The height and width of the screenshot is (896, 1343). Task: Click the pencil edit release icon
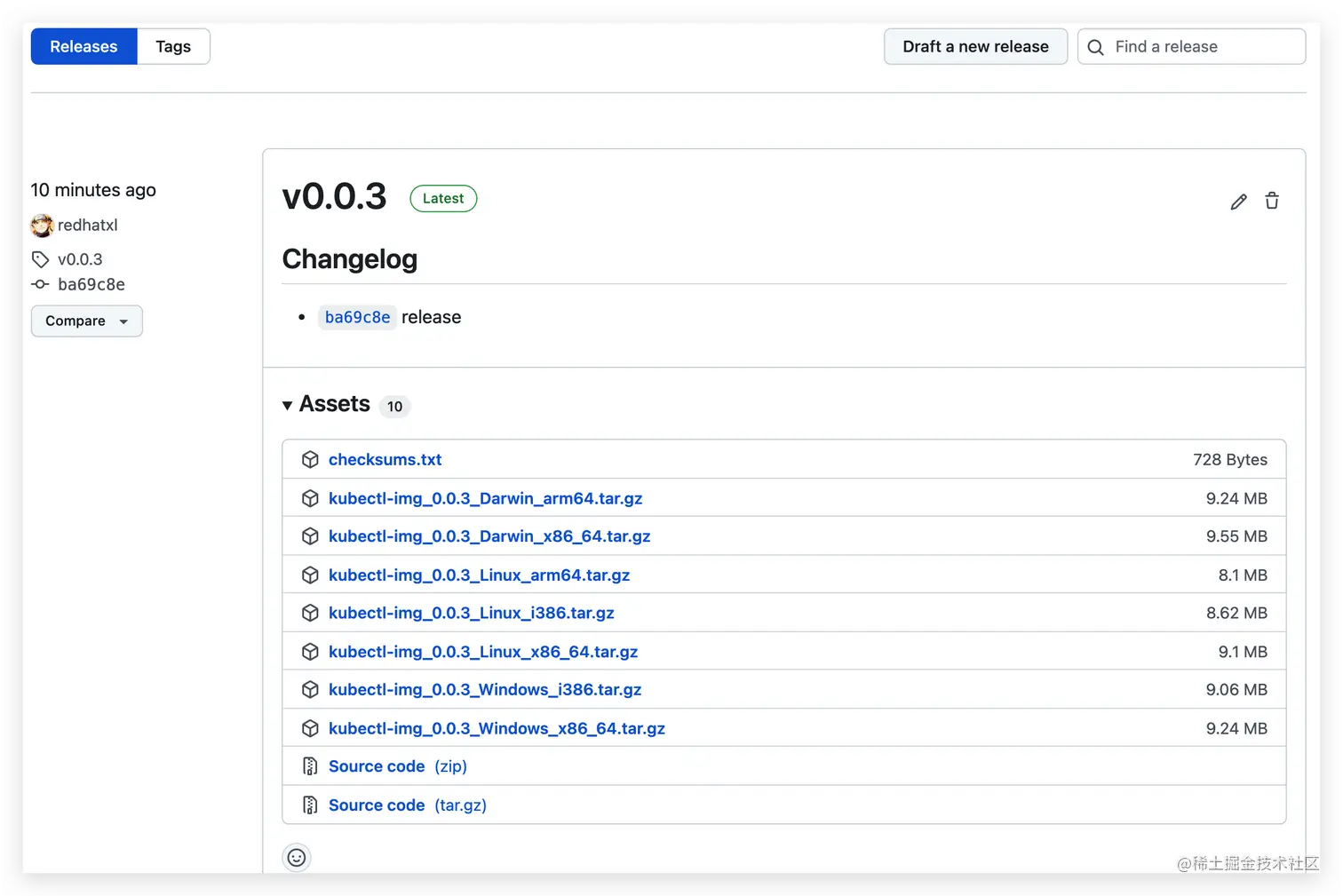tap(1238, 202)
